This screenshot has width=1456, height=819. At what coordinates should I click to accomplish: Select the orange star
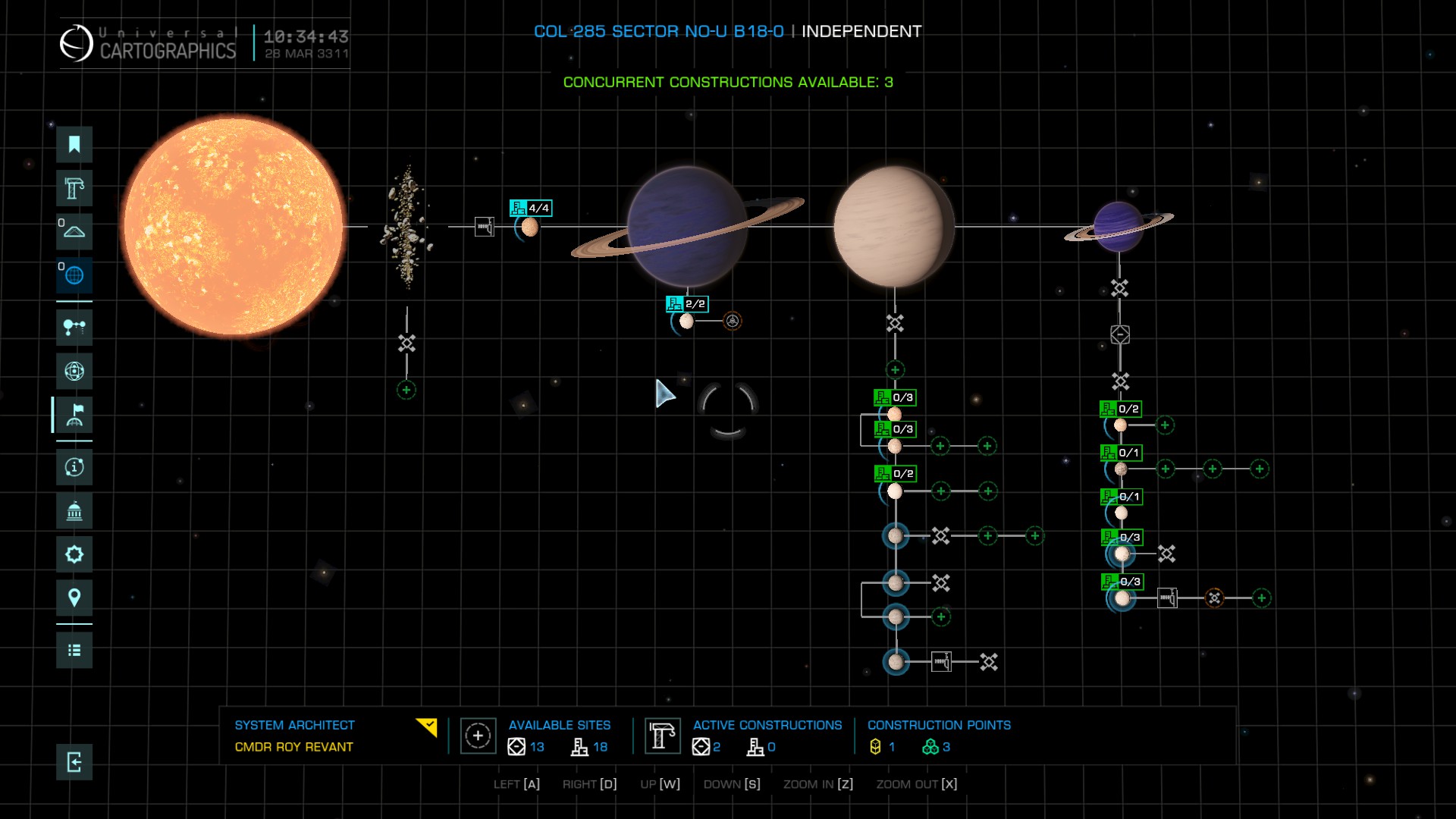pos(234,226)
